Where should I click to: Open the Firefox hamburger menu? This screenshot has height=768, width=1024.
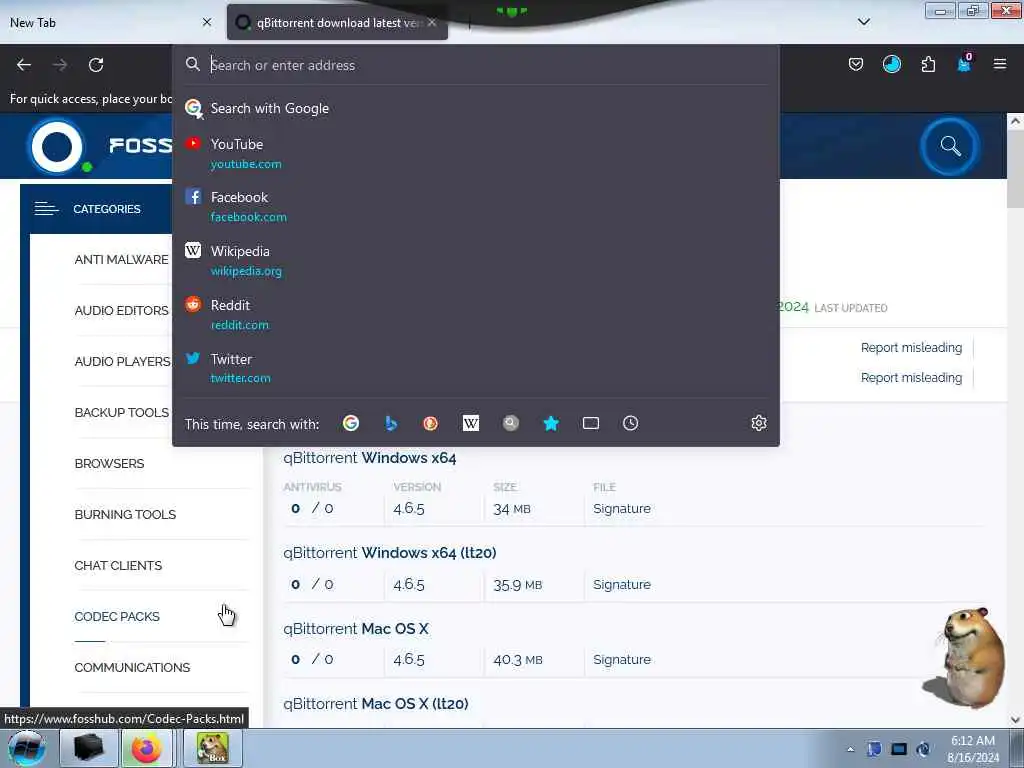click(999, 64)
